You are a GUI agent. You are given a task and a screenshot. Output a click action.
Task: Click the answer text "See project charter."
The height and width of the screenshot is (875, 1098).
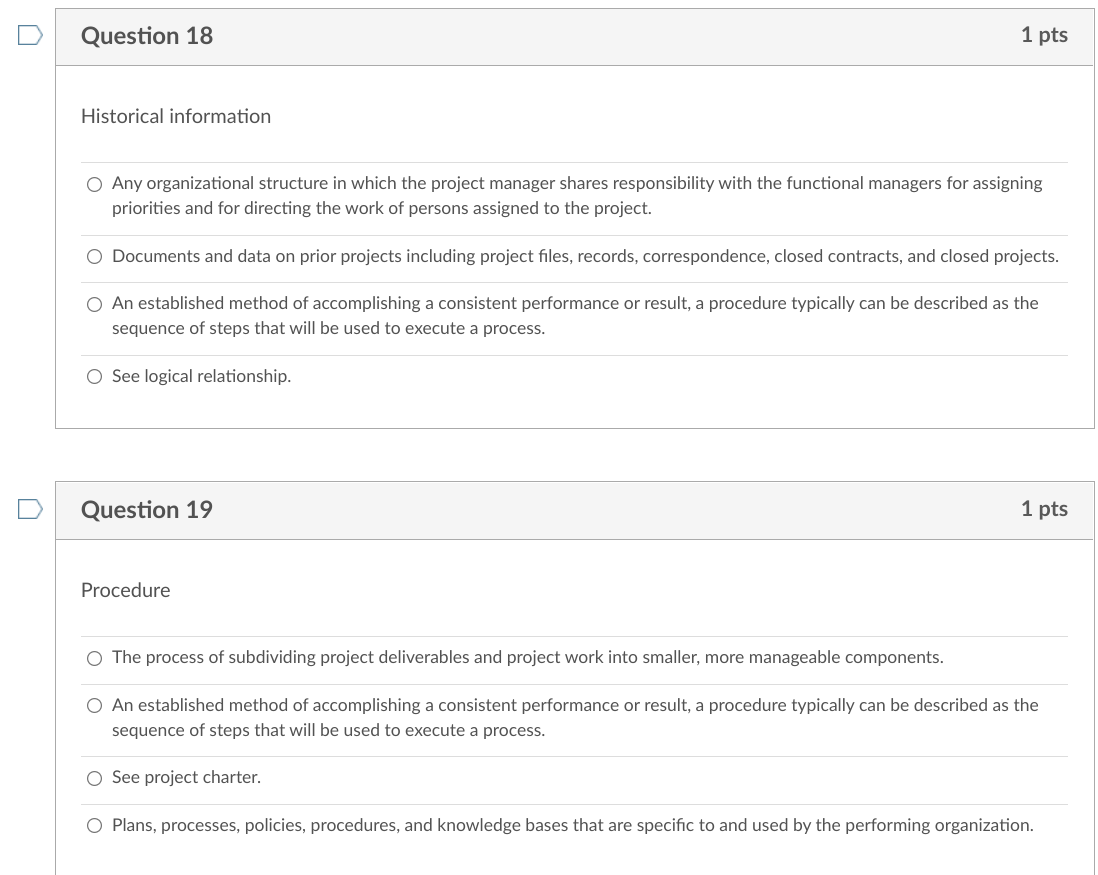[185, 777]
